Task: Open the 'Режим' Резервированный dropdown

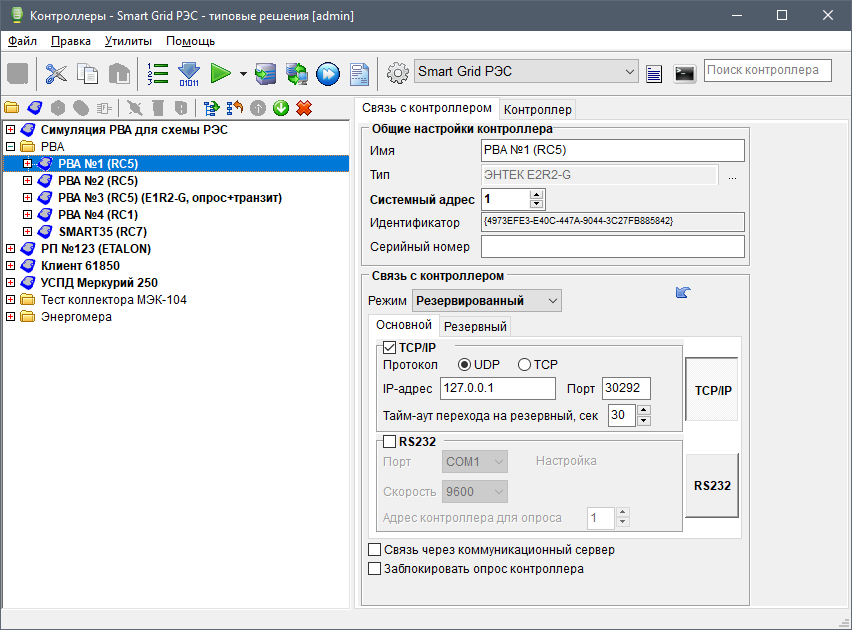Action: click(x=487, y=300)
